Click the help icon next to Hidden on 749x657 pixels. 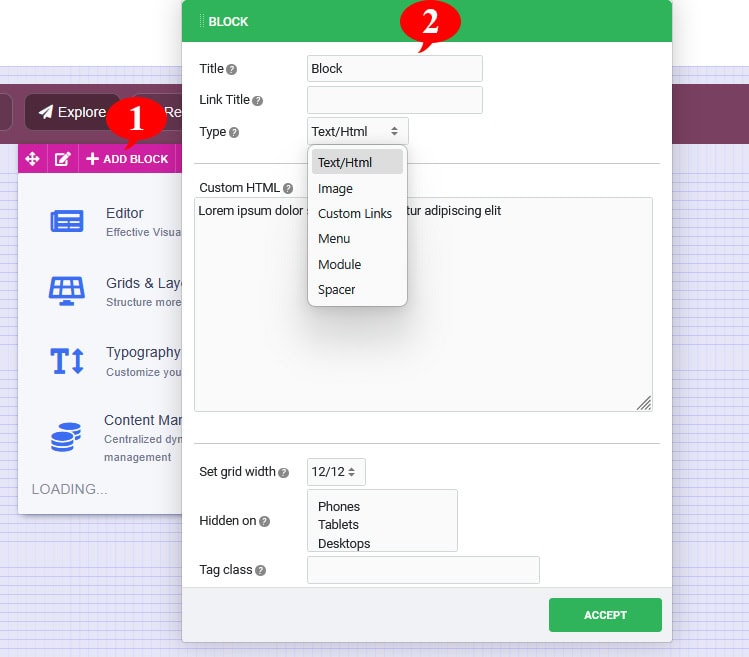(264, 521)
